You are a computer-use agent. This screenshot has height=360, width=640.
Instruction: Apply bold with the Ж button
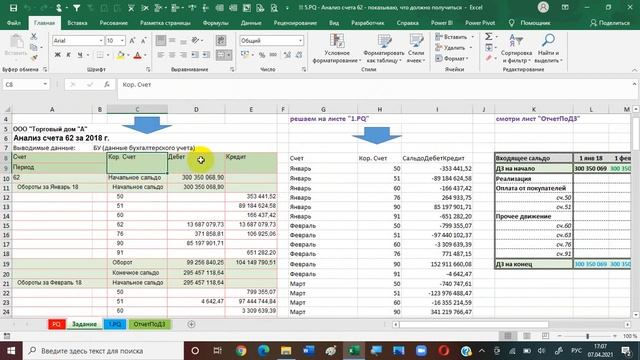pyautogui.click(x=58, y=55)
